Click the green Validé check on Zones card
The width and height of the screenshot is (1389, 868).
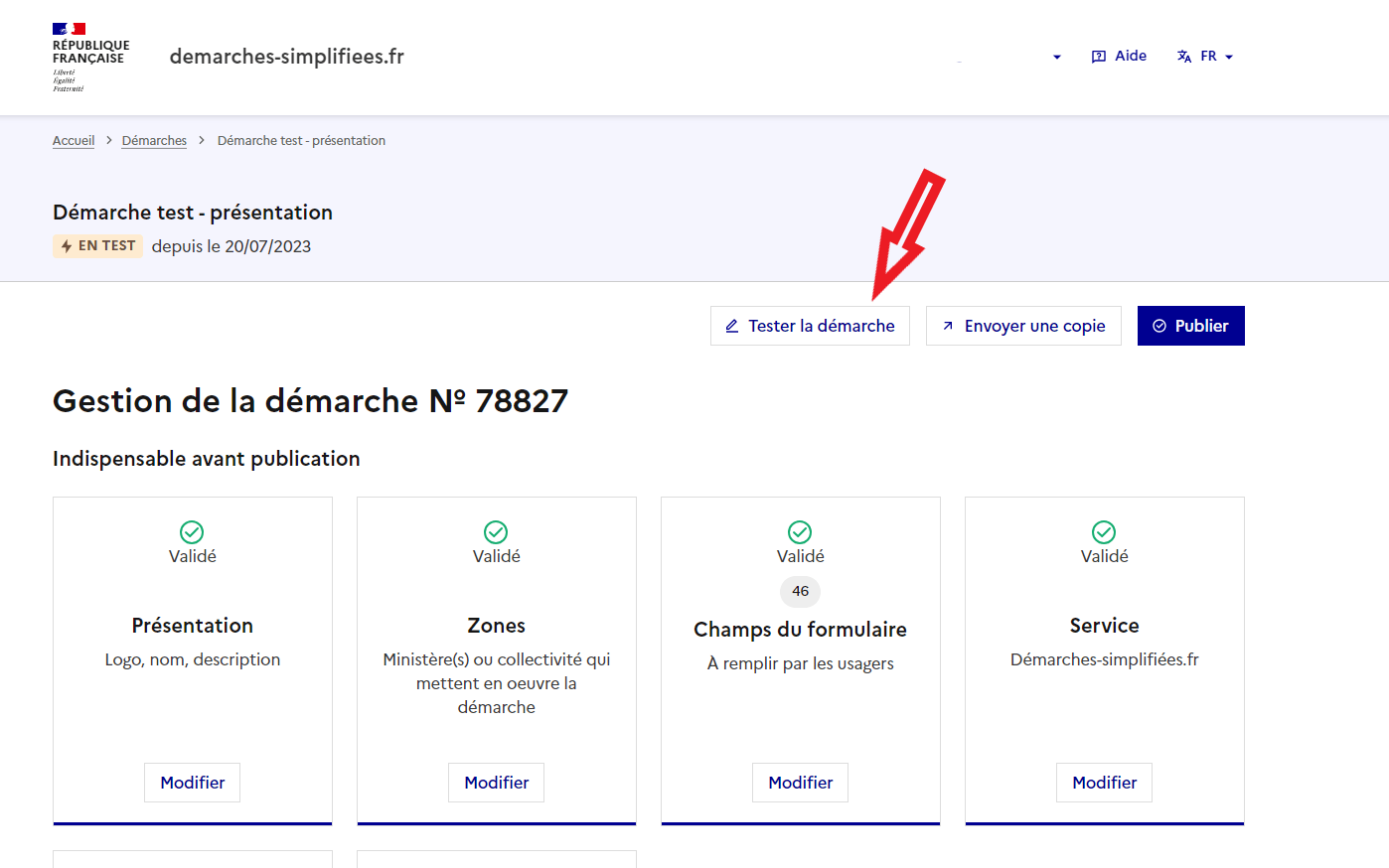496,530
